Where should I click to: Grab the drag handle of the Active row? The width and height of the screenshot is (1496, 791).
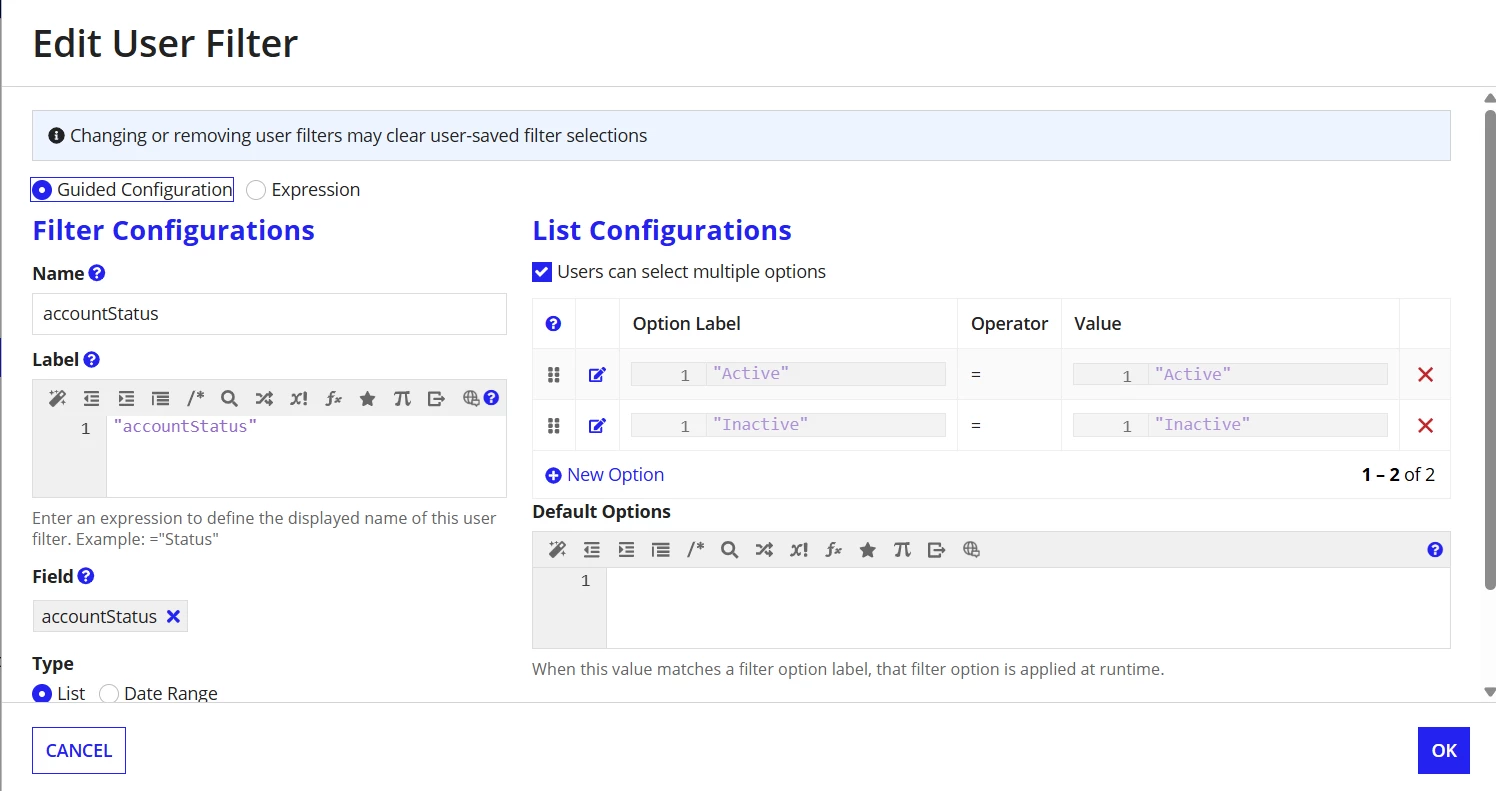pyautogui.click(x=553, y=374)
